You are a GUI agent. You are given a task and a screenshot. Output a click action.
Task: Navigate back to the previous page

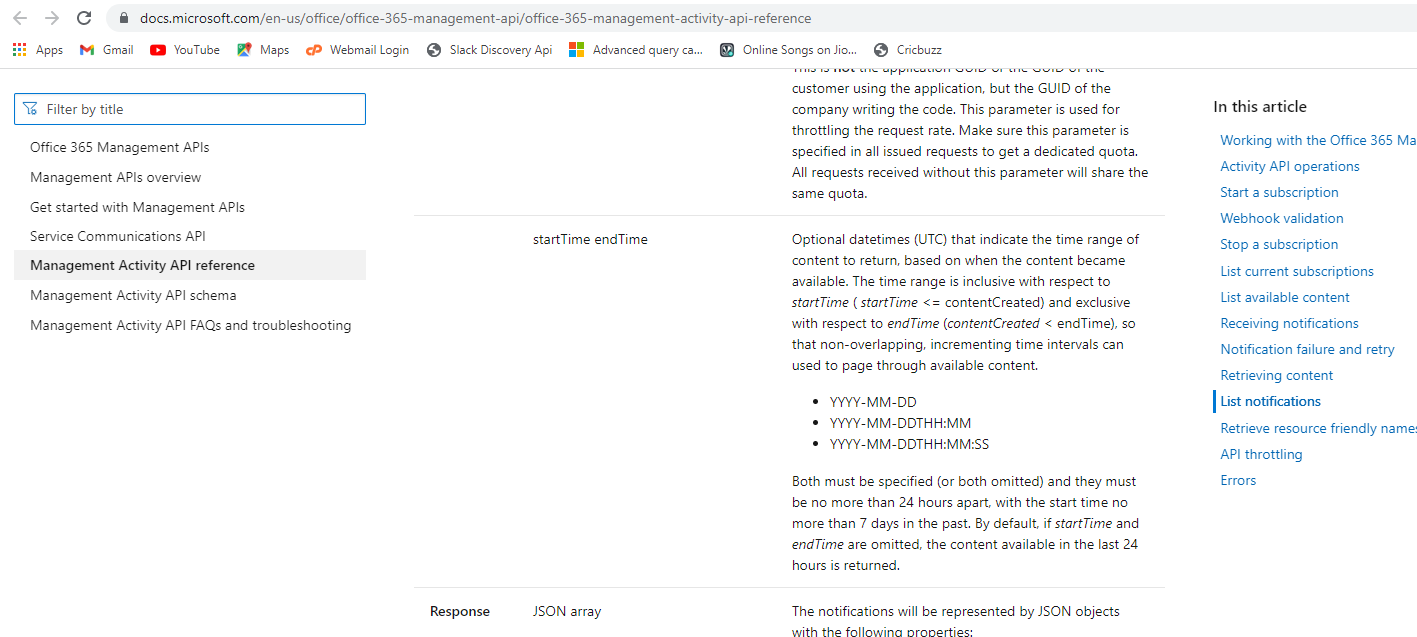20,17
